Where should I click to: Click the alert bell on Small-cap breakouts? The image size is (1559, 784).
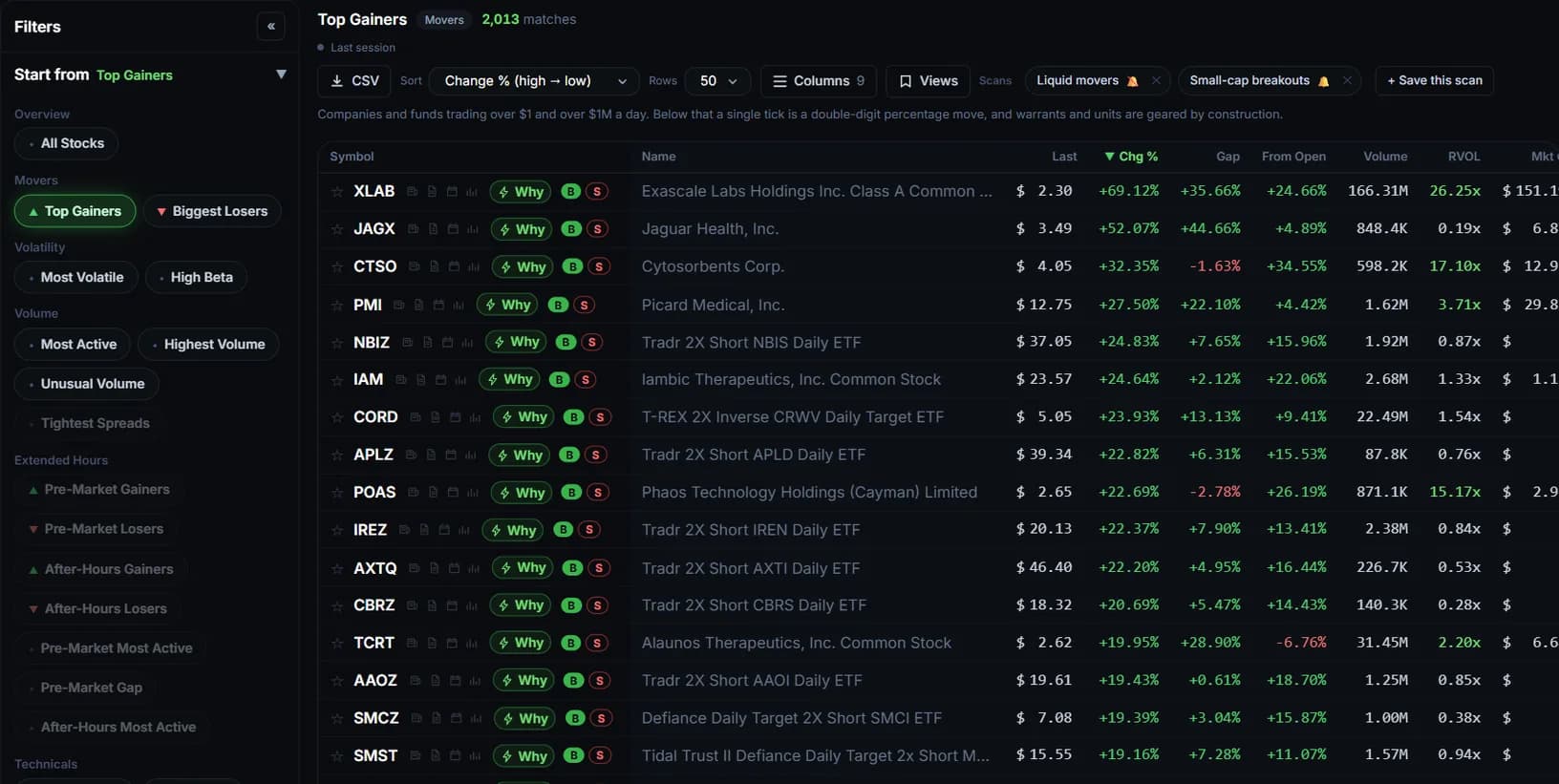(x=1324, y=81)
